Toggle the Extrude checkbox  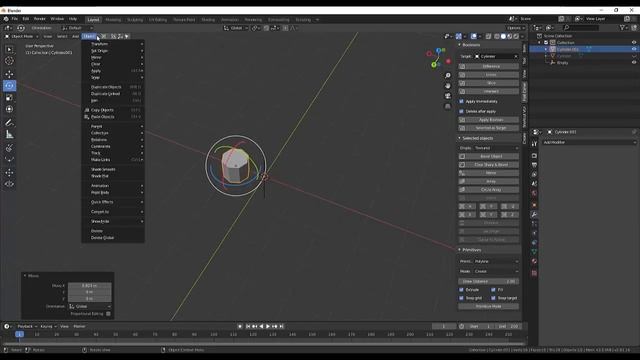[x=462, y=290]
